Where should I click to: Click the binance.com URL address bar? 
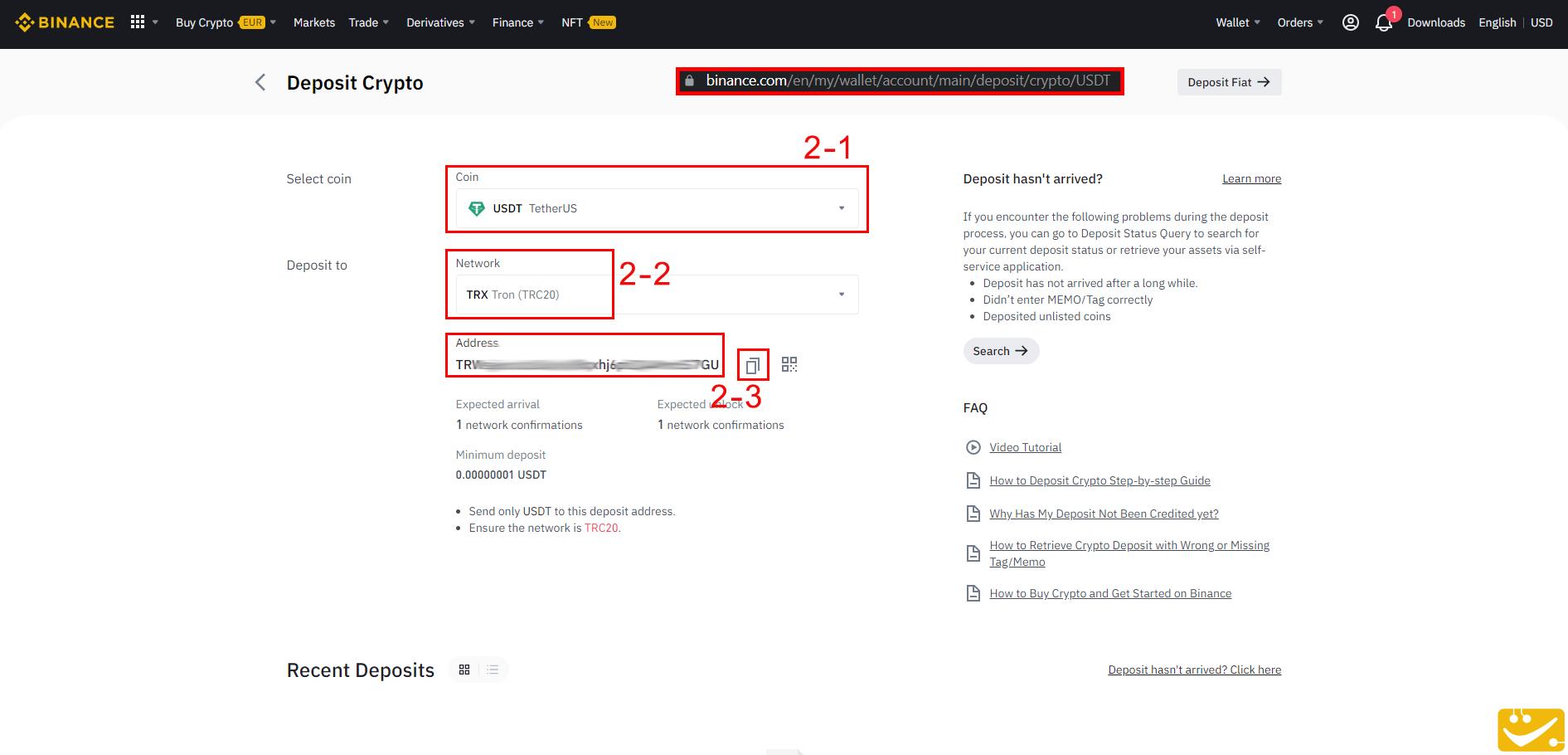[x=900, y=81]
